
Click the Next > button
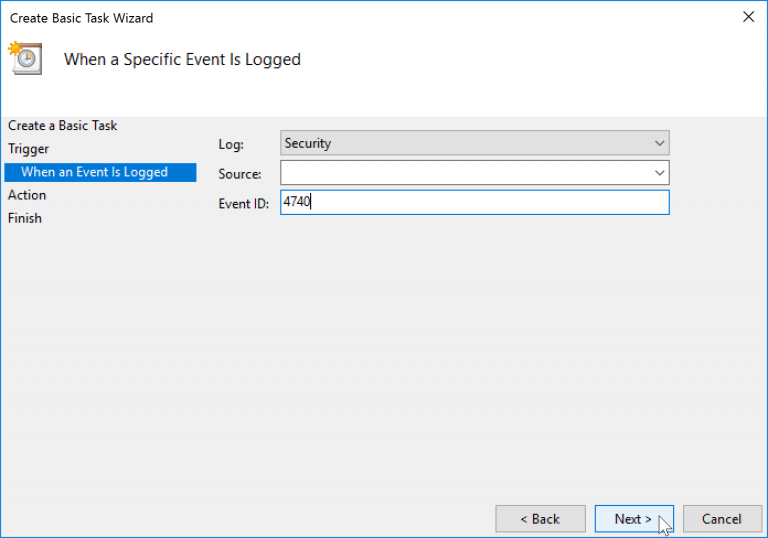(634, 519)
